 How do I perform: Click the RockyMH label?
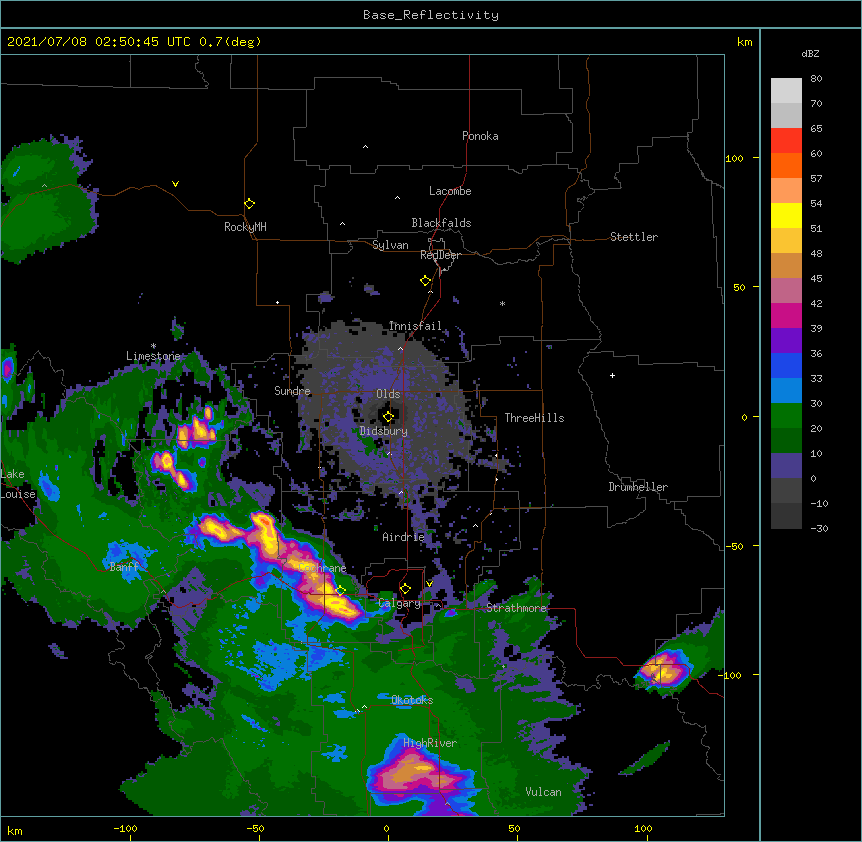tap(245, 226)
